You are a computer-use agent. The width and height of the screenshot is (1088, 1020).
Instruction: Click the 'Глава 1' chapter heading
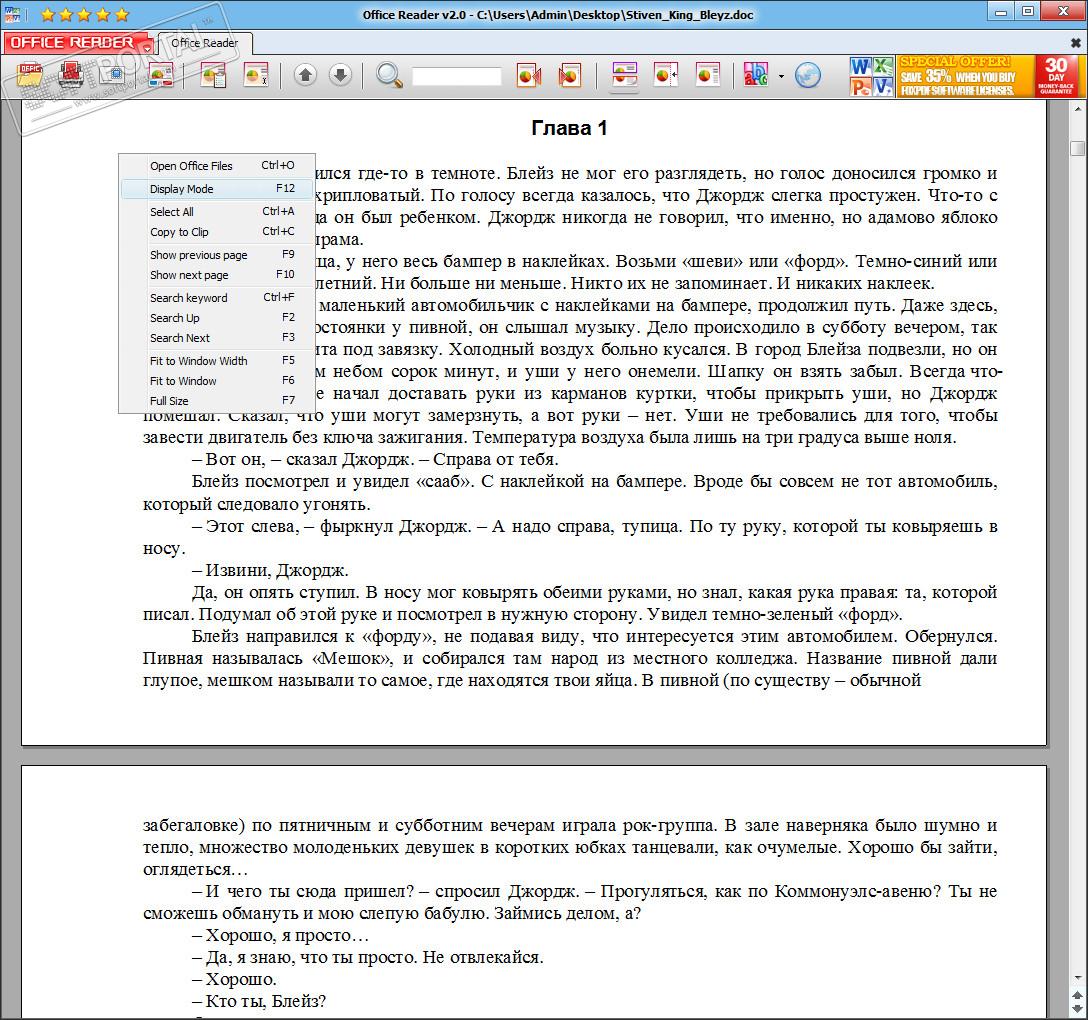pyautogui.click(x=569, y=128)
